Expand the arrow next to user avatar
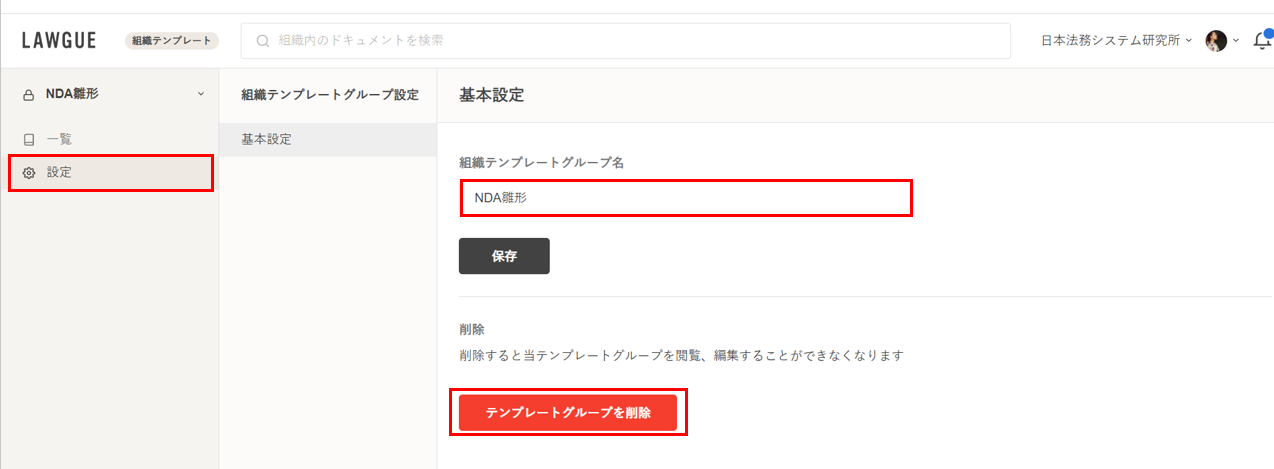 coord(1236,41)
